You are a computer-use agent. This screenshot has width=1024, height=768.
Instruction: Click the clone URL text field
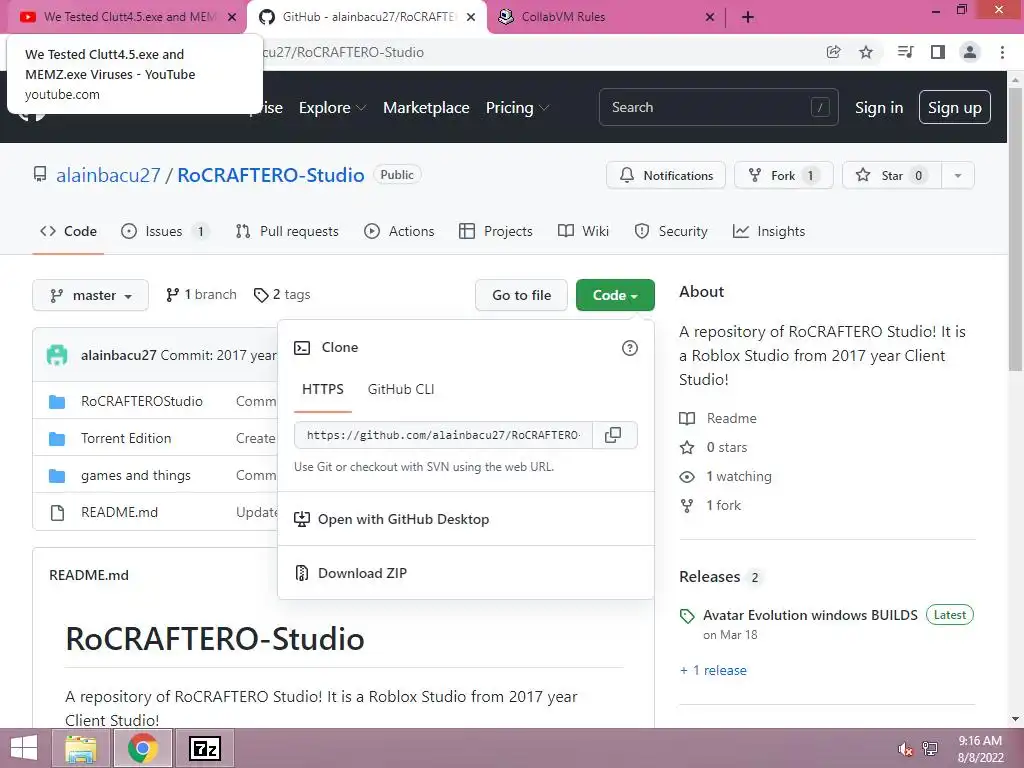(x=443, y=435)
